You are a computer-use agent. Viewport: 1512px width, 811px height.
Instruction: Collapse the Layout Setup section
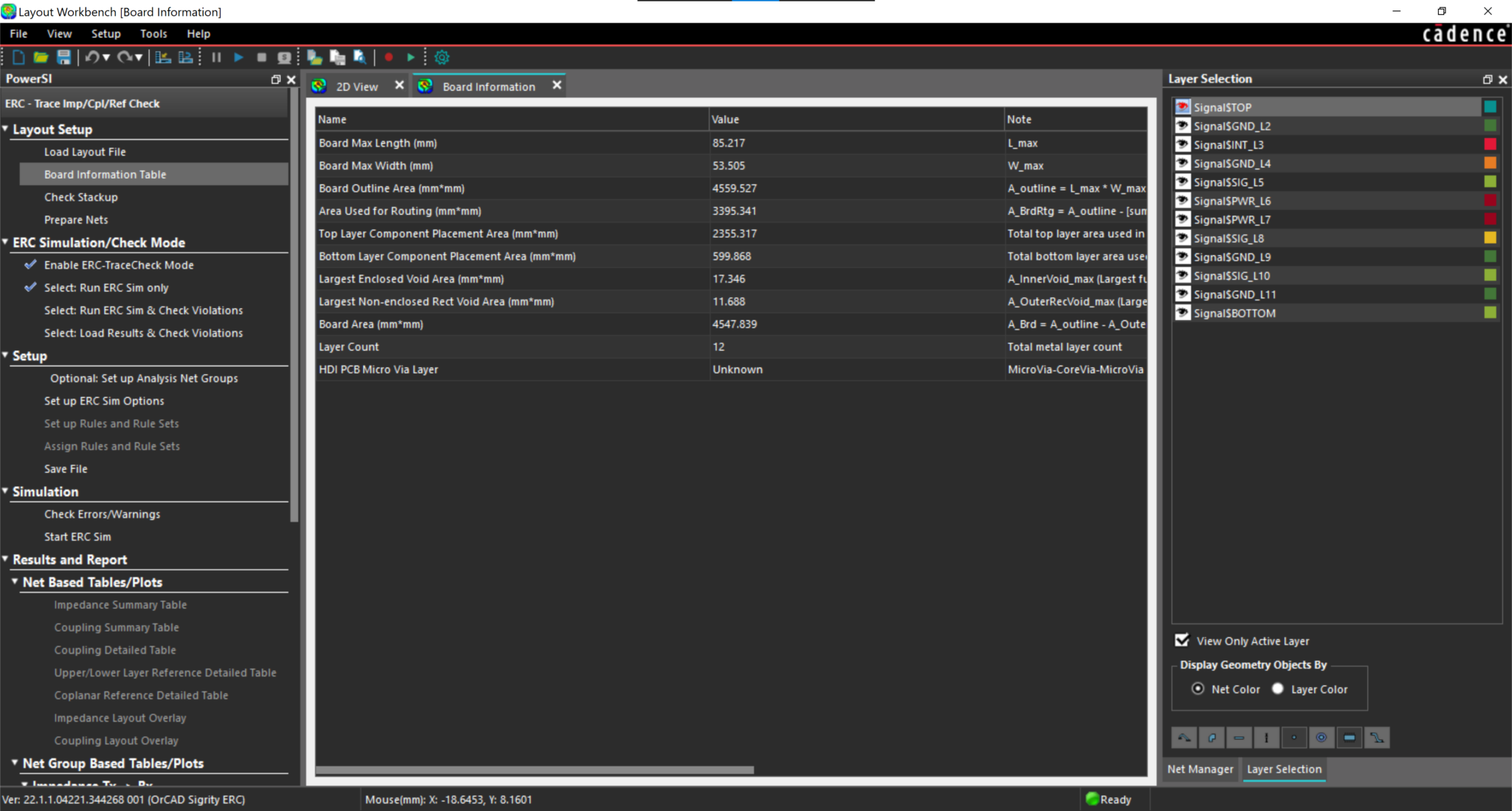[x=6, y=129]
